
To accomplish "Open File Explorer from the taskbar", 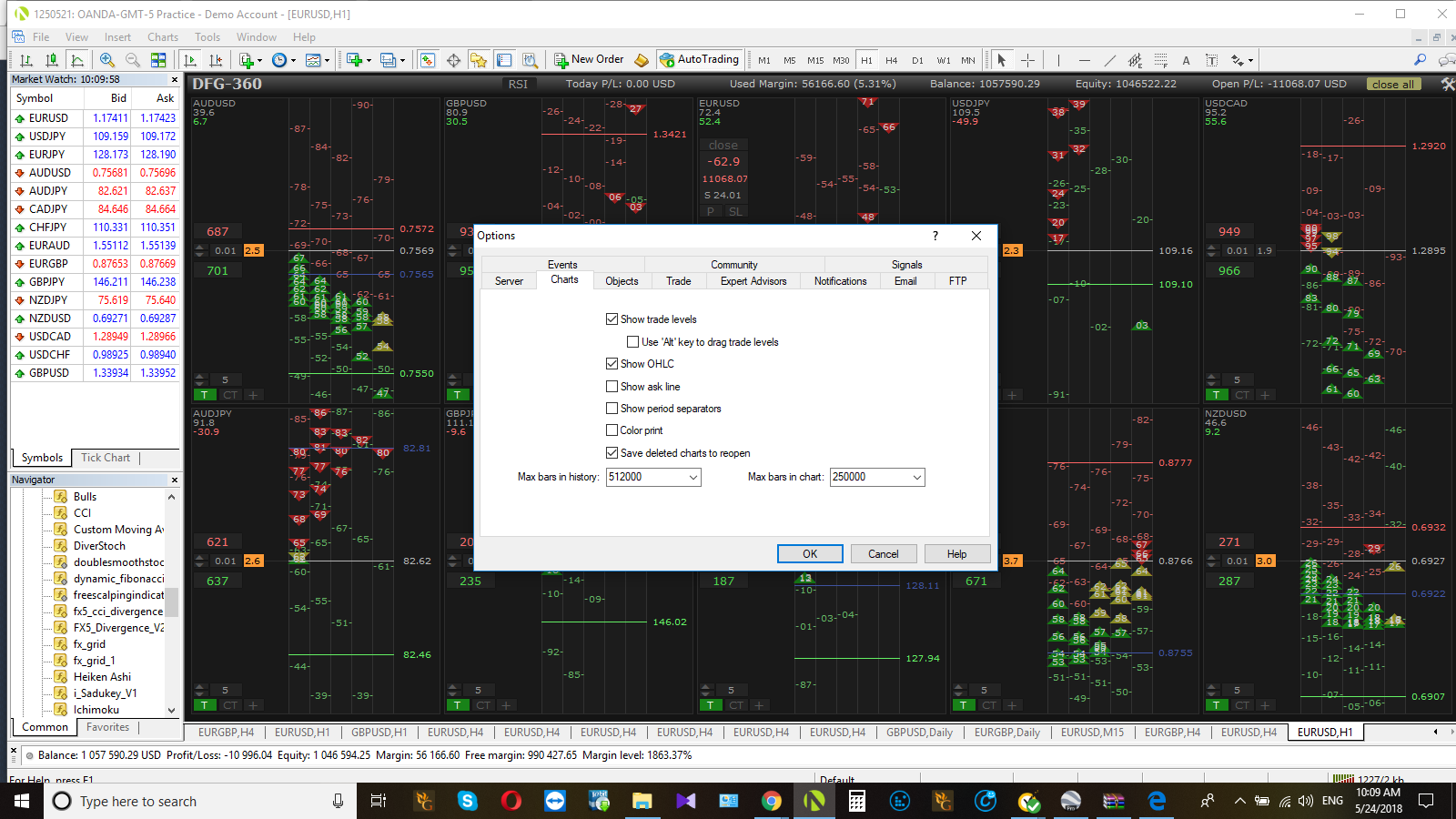I will pyautogui.click(x=642, y=801).
